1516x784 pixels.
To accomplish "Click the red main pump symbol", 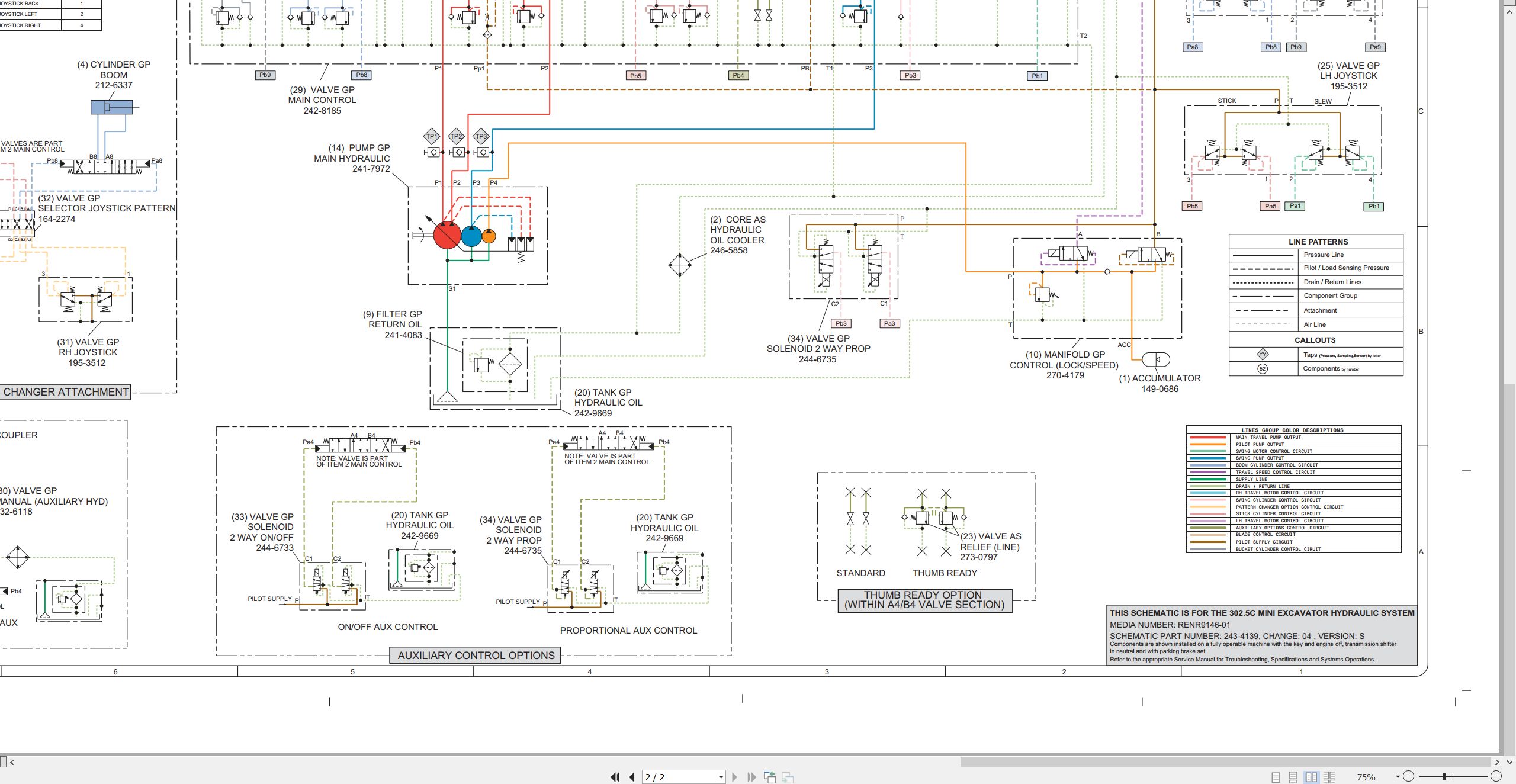I will (447, 235).
